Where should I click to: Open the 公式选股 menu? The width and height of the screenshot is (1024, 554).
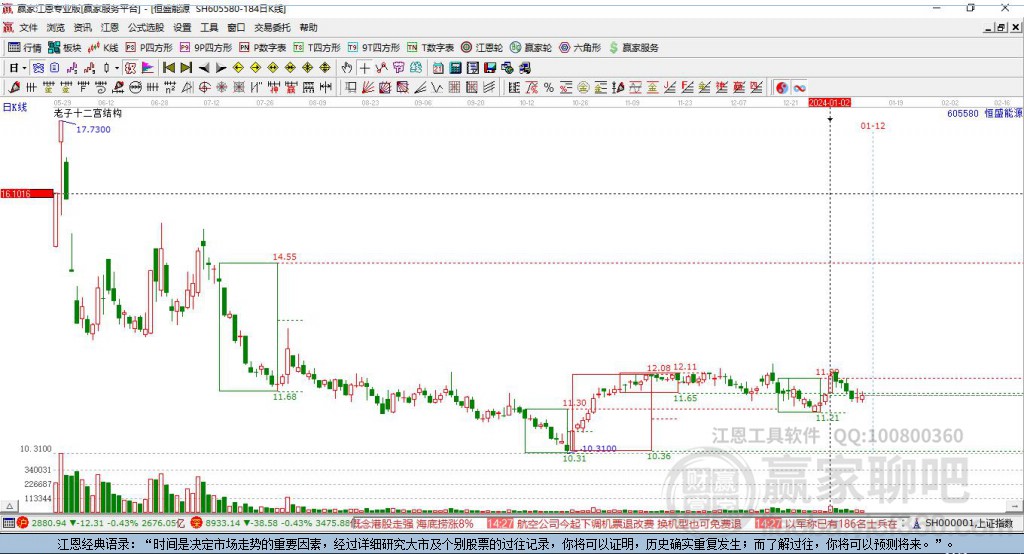tap(146, 27)
